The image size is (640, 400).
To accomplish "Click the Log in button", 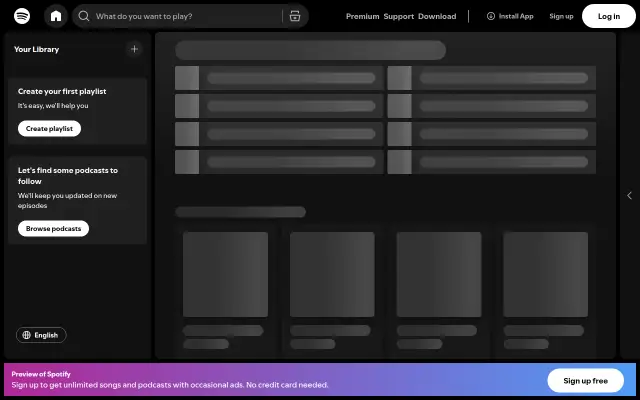I will (609, 16).
